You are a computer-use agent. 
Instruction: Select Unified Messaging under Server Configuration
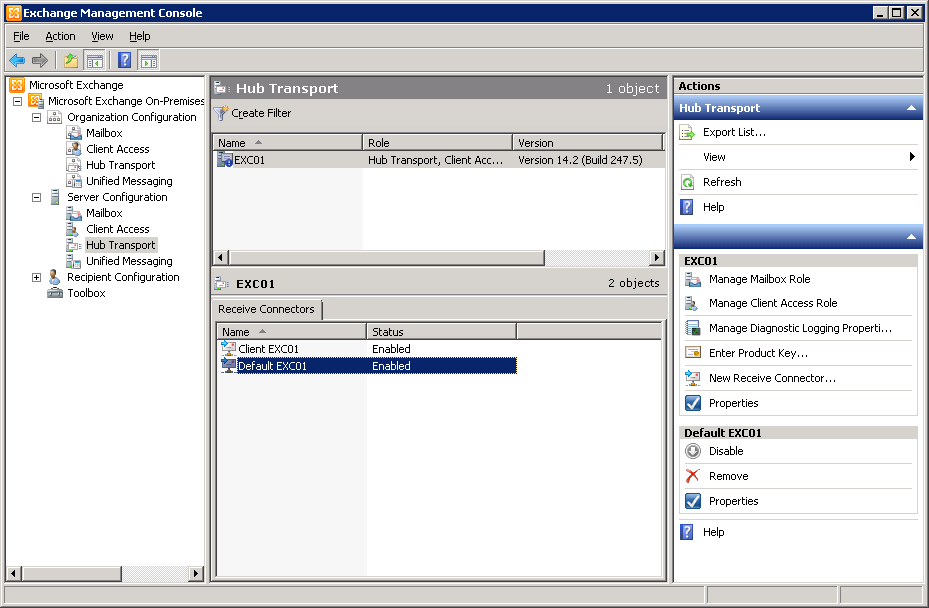129,261
